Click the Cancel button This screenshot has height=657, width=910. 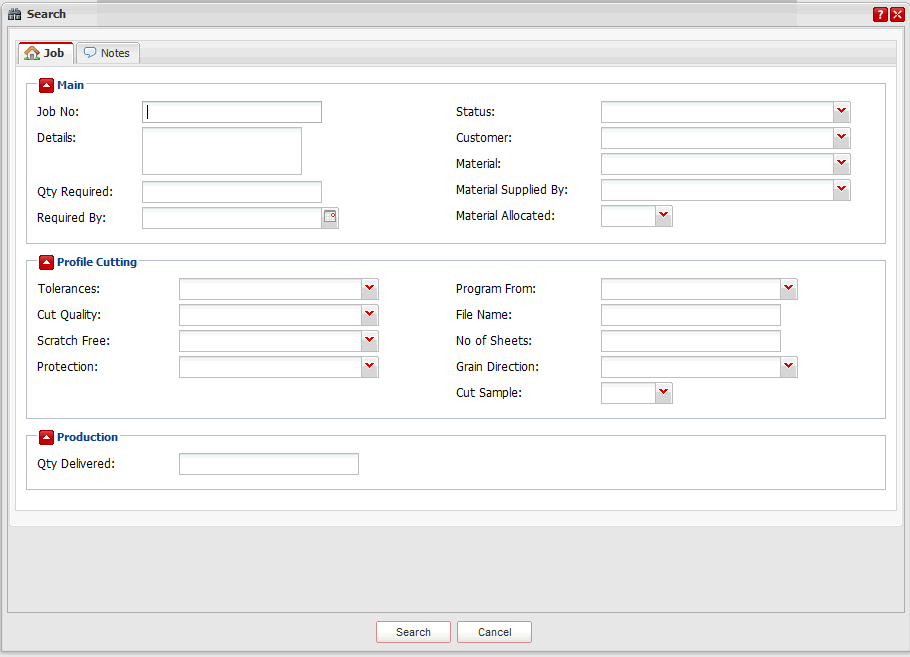click(x=494, y=632)
